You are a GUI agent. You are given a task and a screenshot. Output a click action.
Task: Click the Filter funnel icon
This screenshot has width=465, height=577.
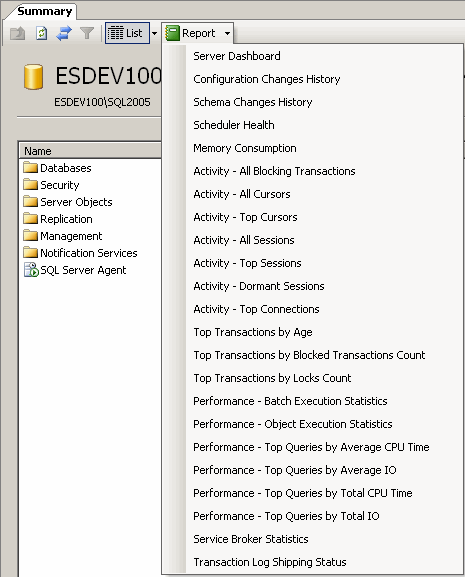(x=87, y=33)
